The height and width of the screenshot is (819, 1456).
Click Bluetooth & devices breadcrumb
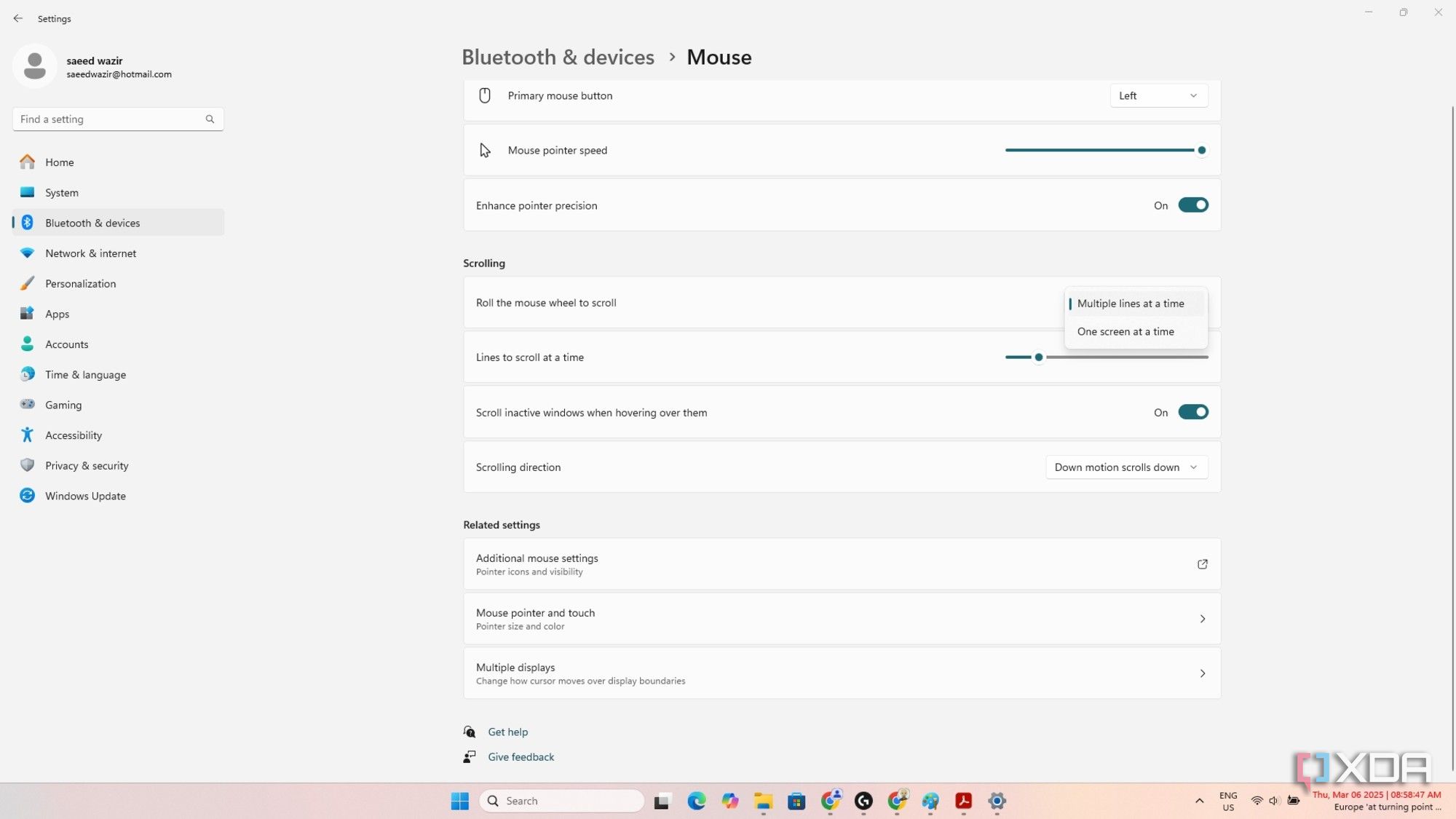[x=558, y=57]
